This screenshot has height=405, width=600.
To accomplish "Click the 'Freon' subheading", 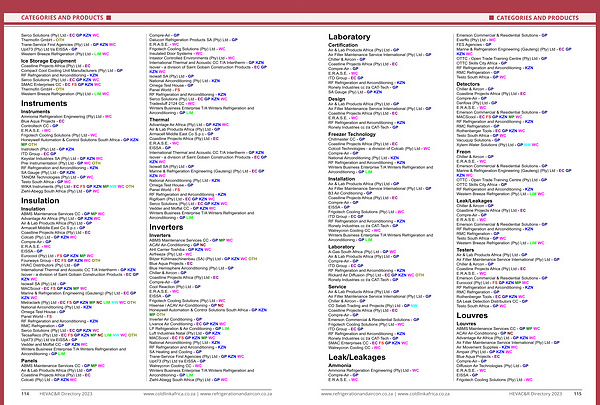I will (x=463, y=152).
